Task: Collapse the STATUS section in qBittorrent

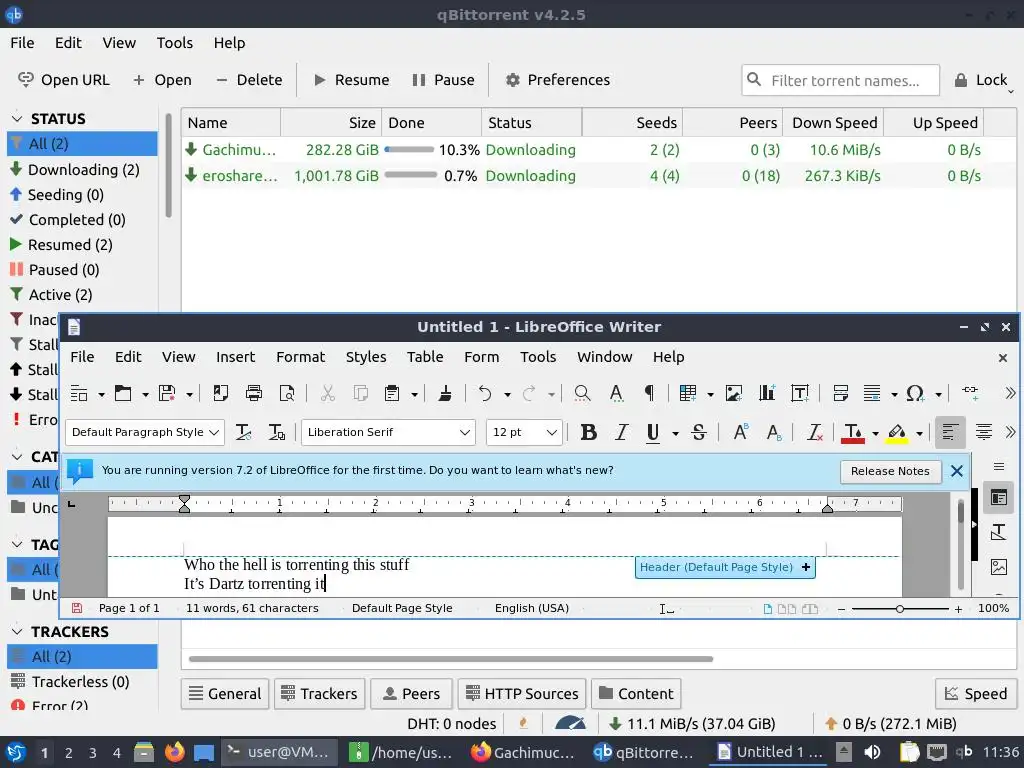Action: [x=18, y=119]
